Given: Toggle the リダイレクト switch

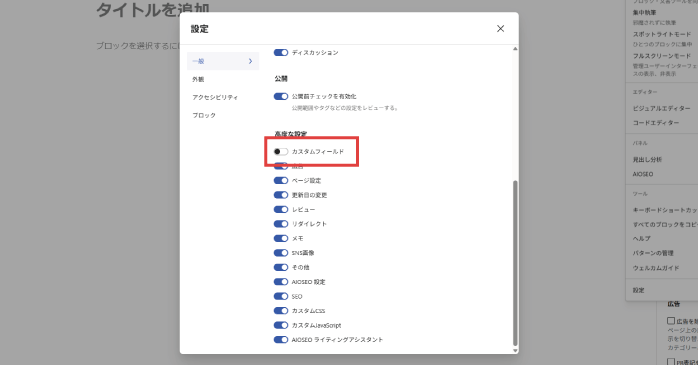Looking at the screenshot, I should (x=281, y=224).
